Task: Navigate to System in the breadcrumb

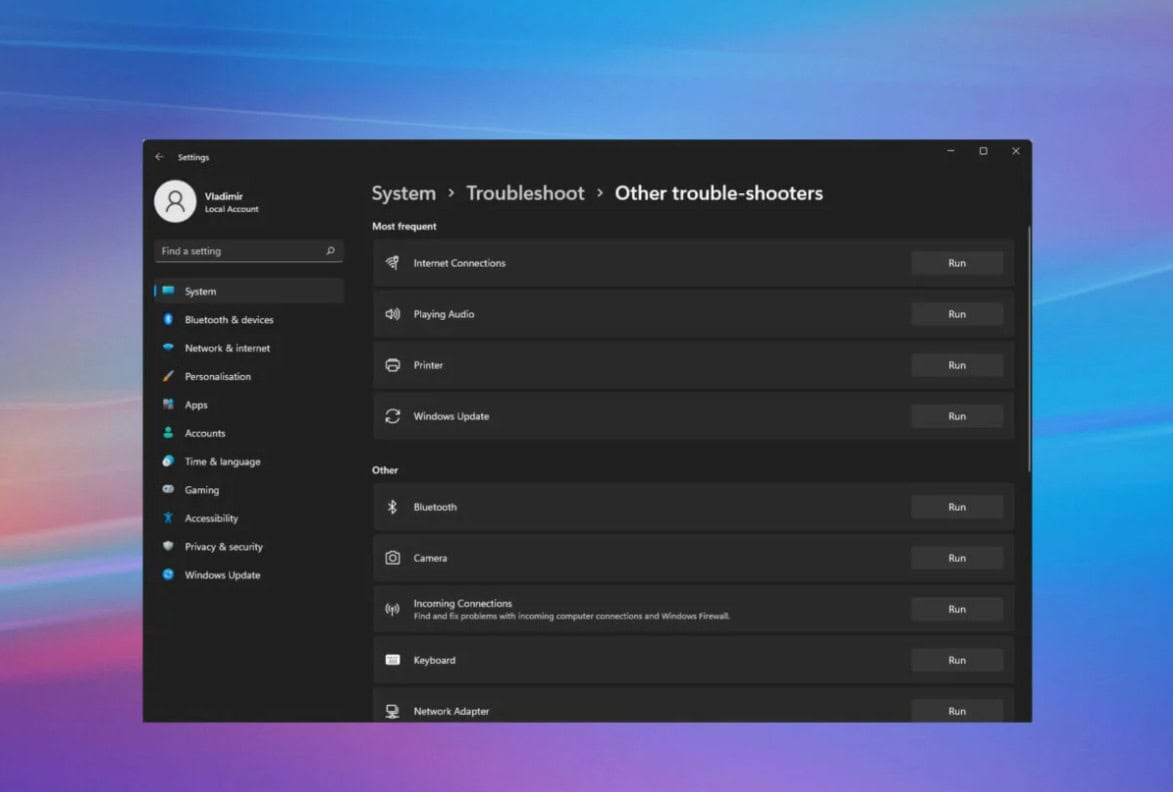Action: (x=404, y=193)
